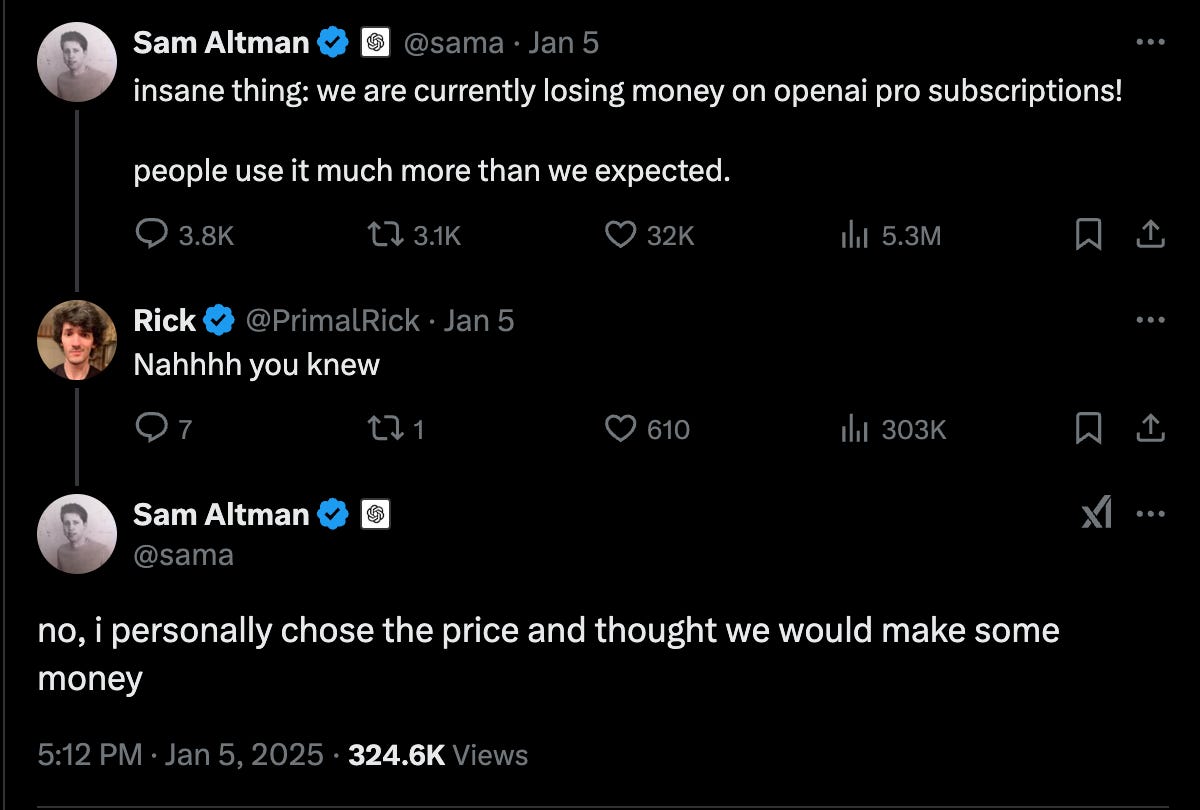The height and width of the screenshot is (810, 1200).
Task: Like the tweet with 32K likes
Action: (x=650, y=236)
